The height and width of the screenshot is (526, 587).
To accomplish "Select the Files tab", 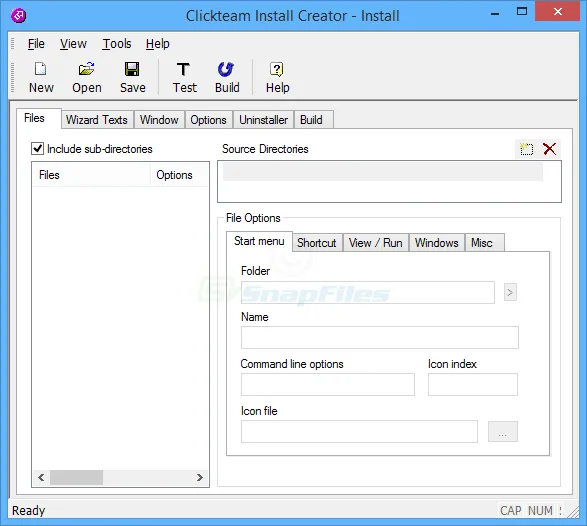I will coord(38,118).
